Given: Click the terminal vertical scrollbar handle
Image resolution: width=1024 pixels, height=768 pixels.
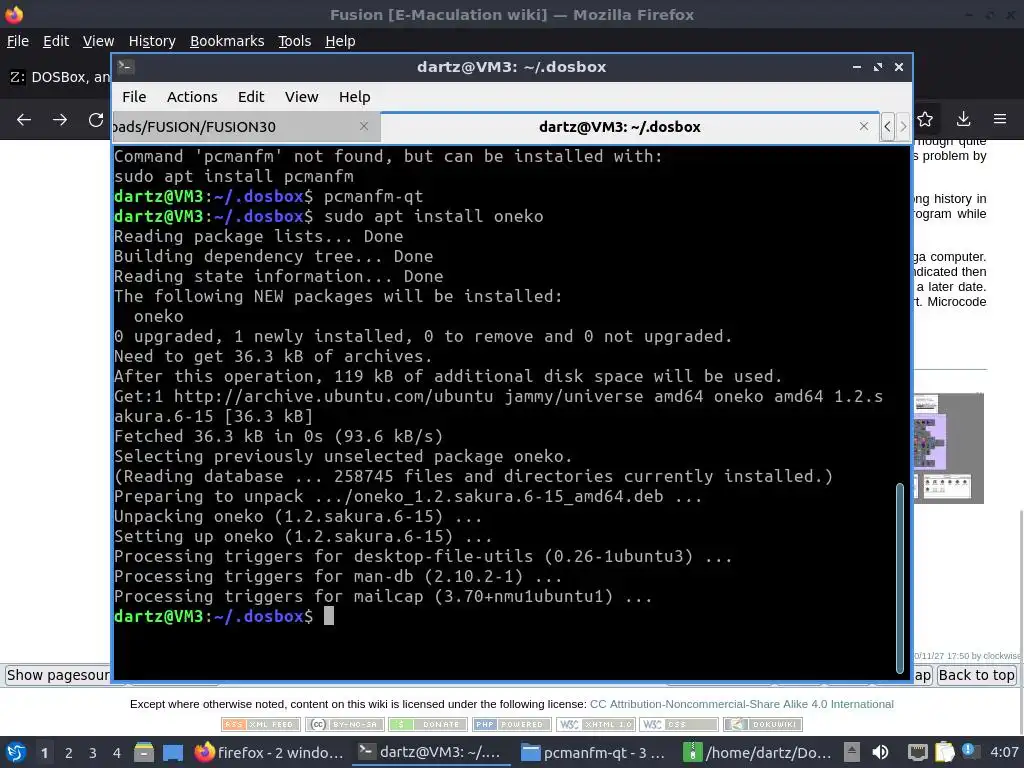Looking at the screenshot, I should click(899, 578).
